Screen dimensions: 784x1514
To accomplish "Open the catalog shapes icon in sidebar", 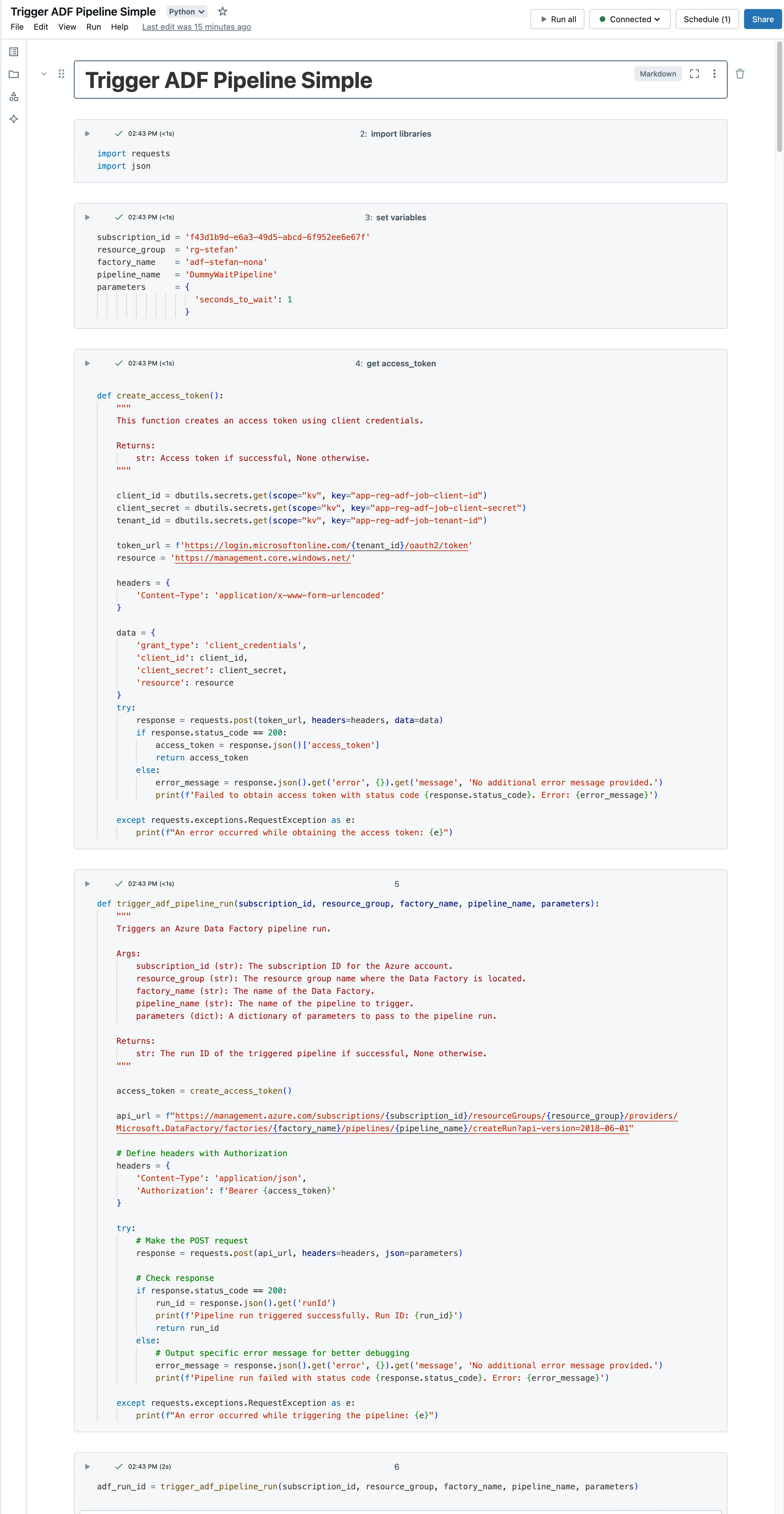I will coord(14,96).
